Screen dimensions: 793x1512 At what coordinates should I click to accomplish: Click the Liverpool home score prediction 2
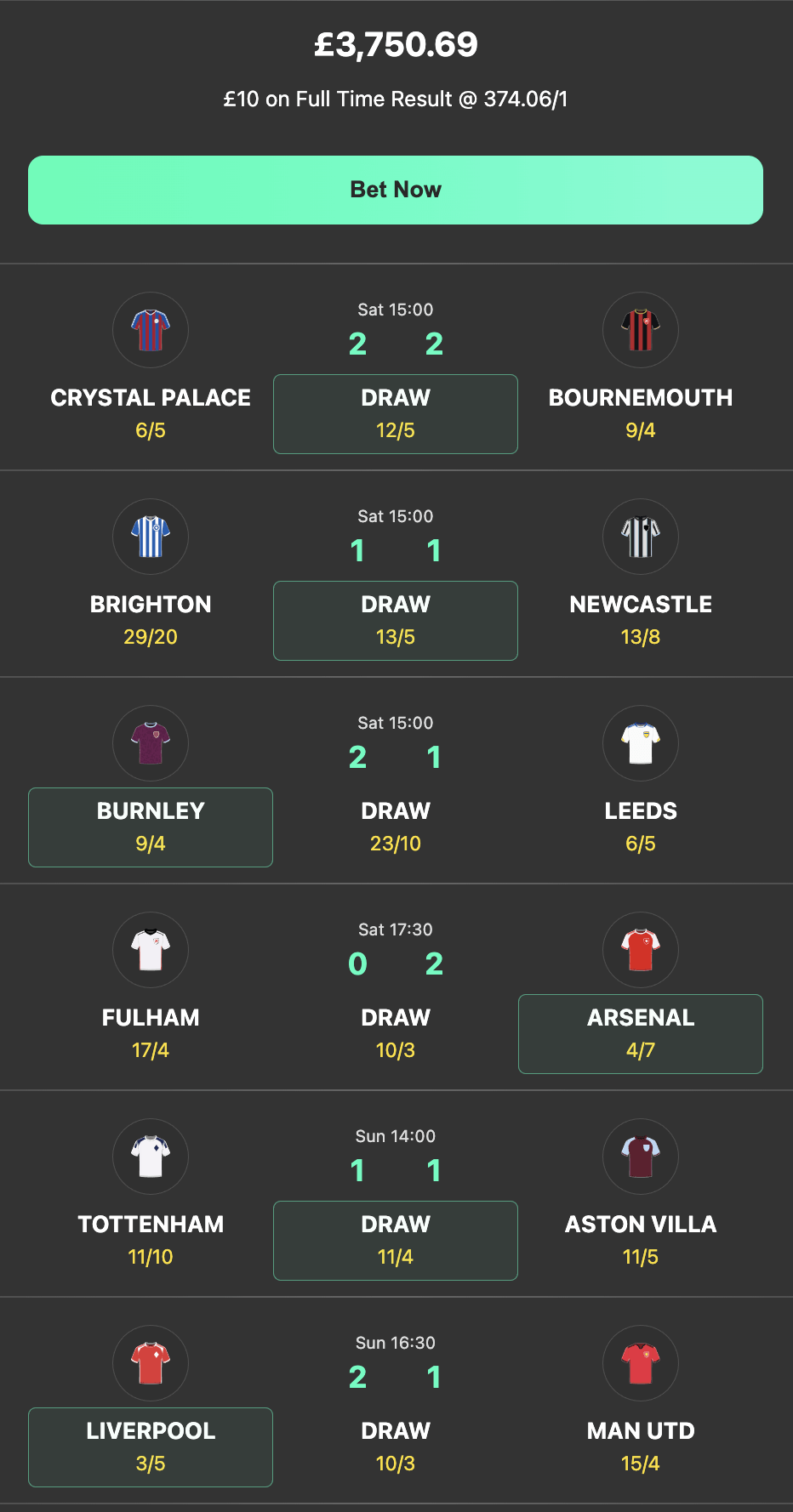(x=357, y=1378)
